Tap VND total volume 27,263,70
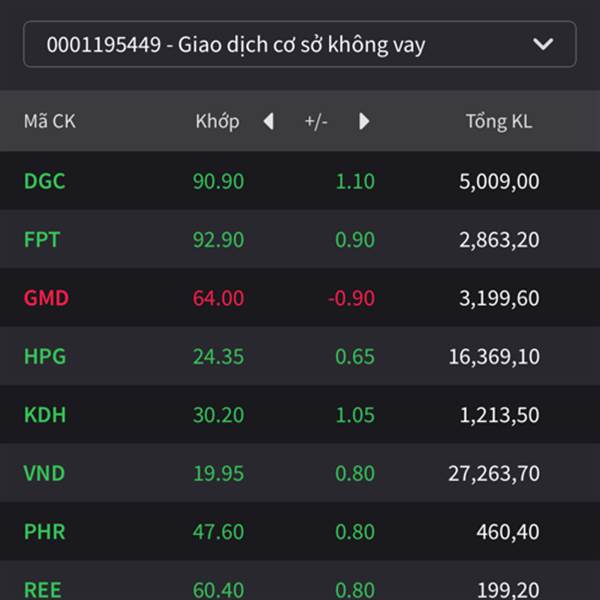The image size is (600, 600). tap(494, 473)
